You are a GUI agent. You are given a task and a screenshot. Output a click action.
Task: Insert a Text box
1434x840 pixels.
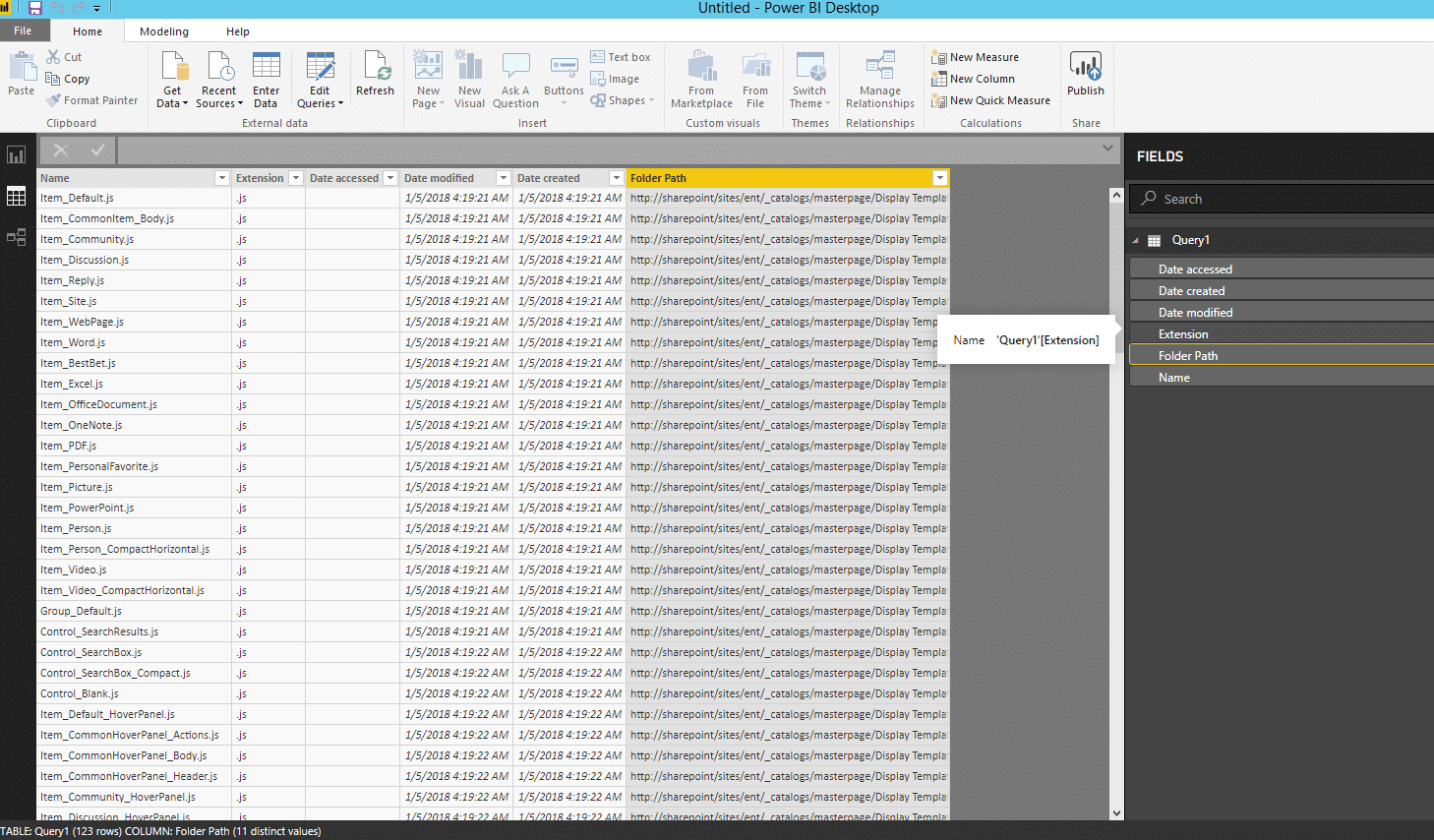621,57
